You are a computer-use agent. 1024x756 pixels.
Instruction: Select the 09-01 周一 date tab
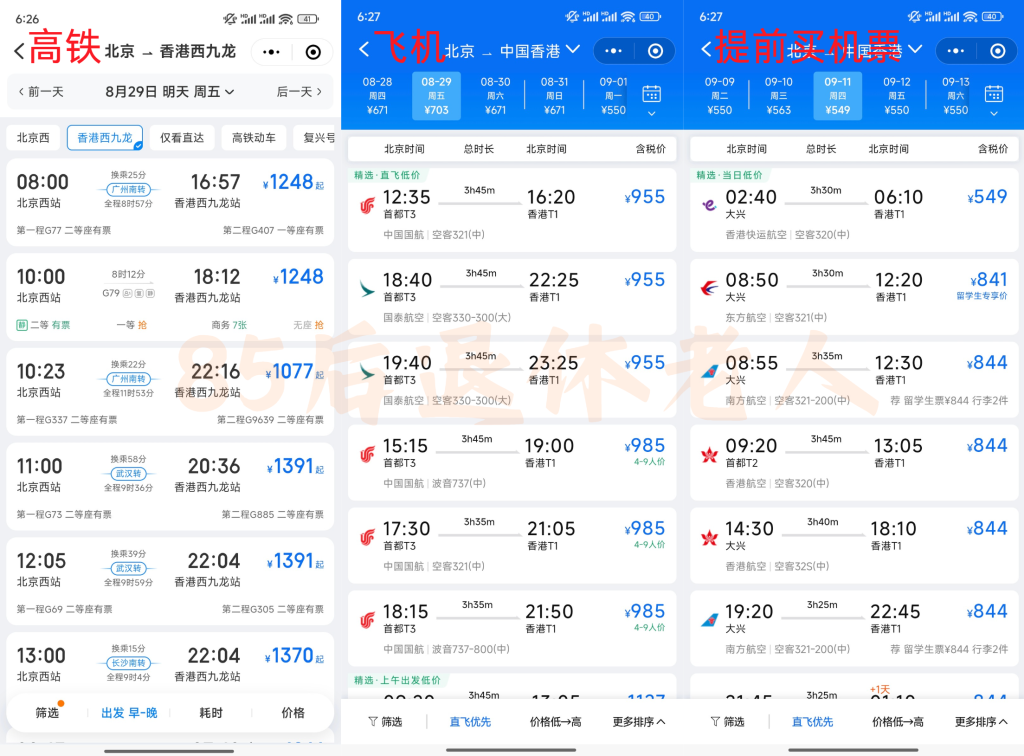pos(613,96)
